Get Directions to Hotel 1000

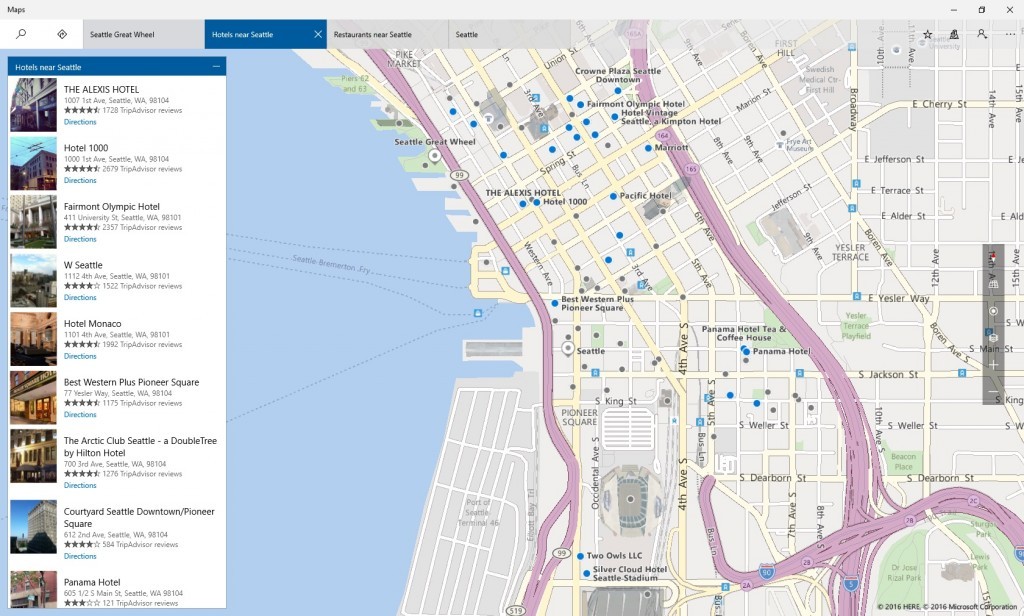pyautogui.click(x=80, y=181)
